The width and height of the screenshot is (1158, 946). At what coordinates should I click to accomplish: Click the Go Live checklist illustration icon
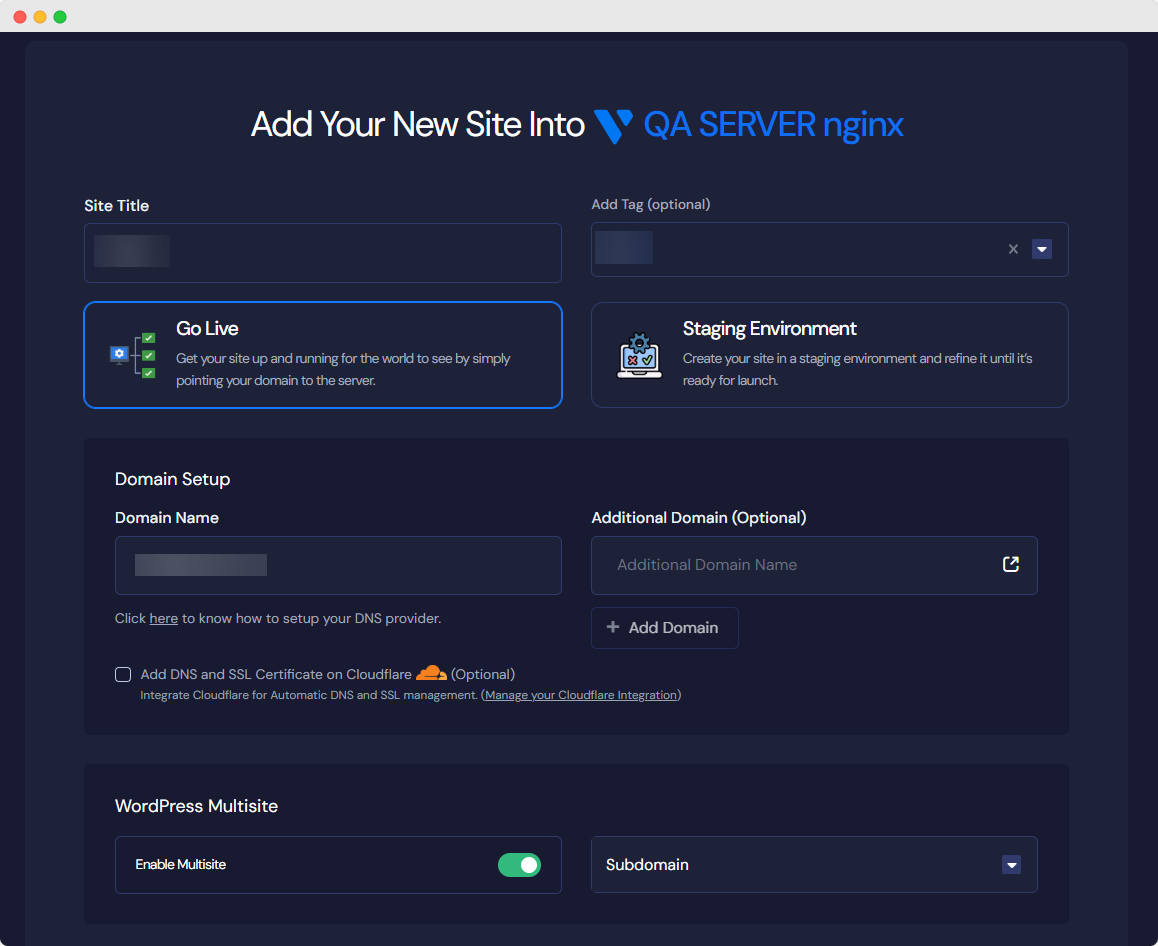point(134,354)
